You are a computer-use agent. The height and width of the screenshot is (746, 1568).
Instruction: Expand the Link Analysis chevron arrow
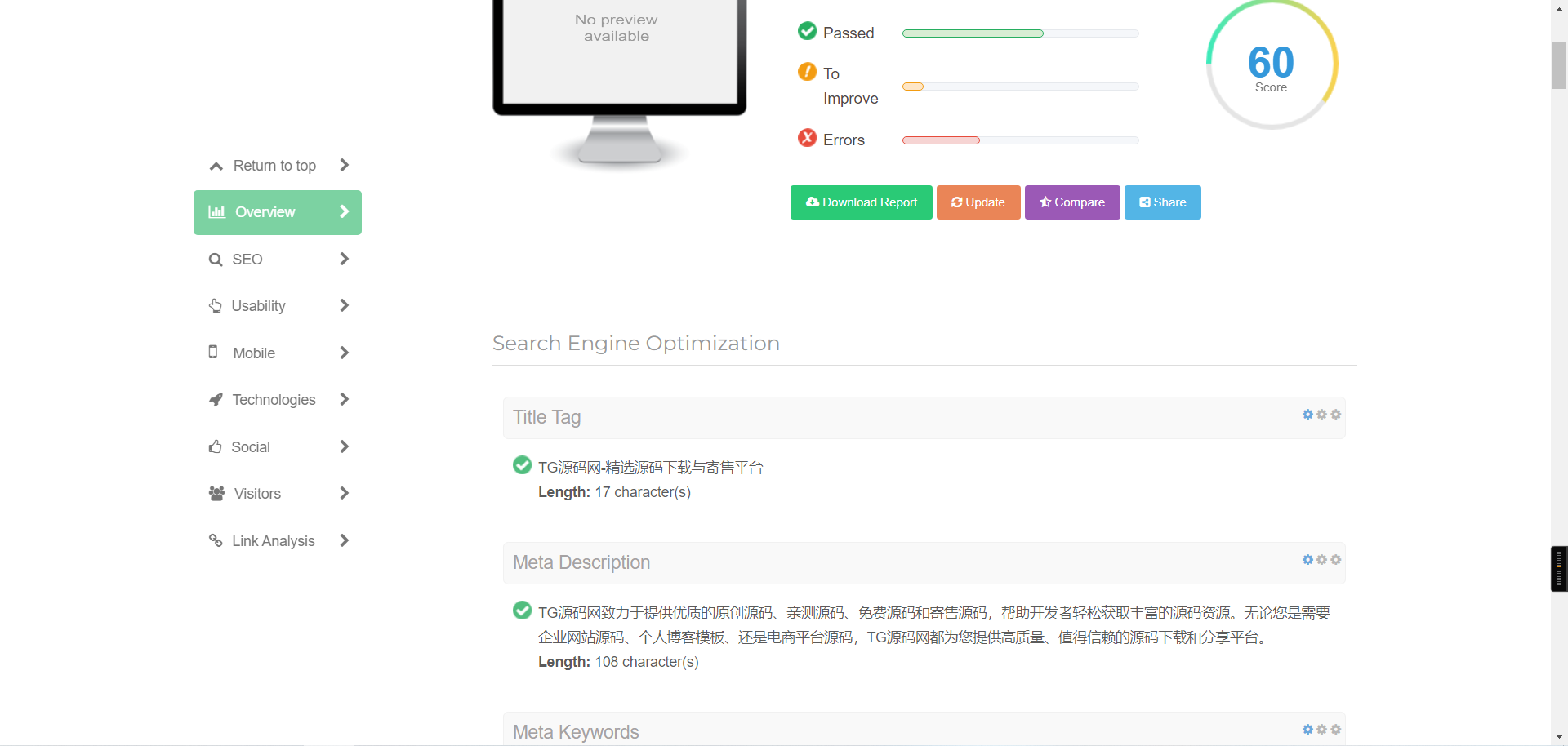pos(344,540)
